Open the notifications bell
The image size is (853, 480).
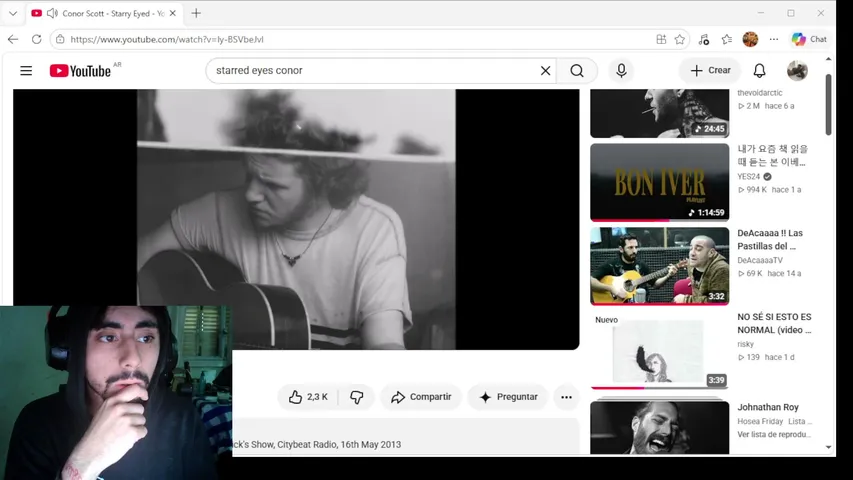click(759, 71)
